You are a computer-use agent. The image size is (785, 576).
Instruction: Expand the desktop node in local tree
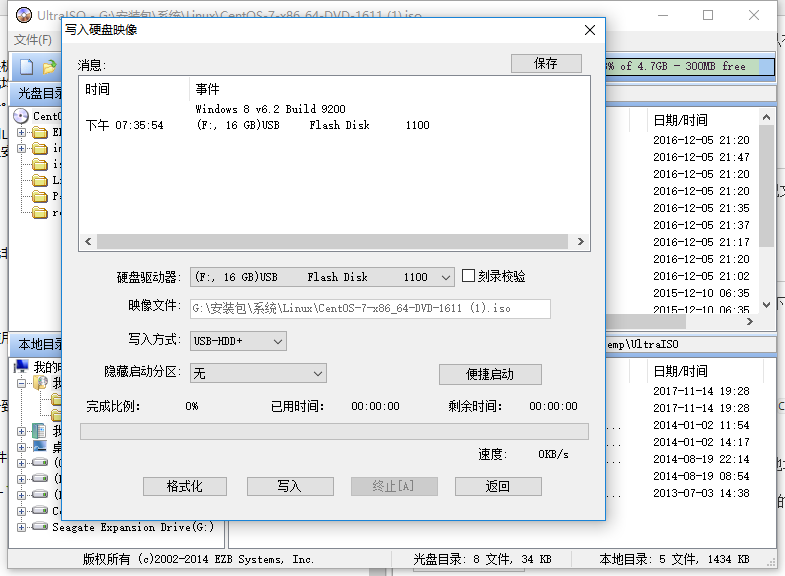pos(22,447)
